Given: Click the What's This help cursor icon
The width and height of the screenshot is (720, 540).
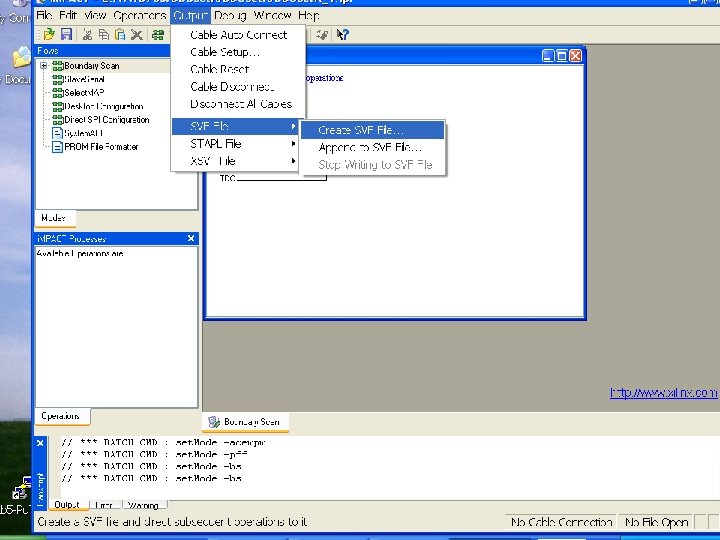Looking at the screenshot, I should point(343,34).
